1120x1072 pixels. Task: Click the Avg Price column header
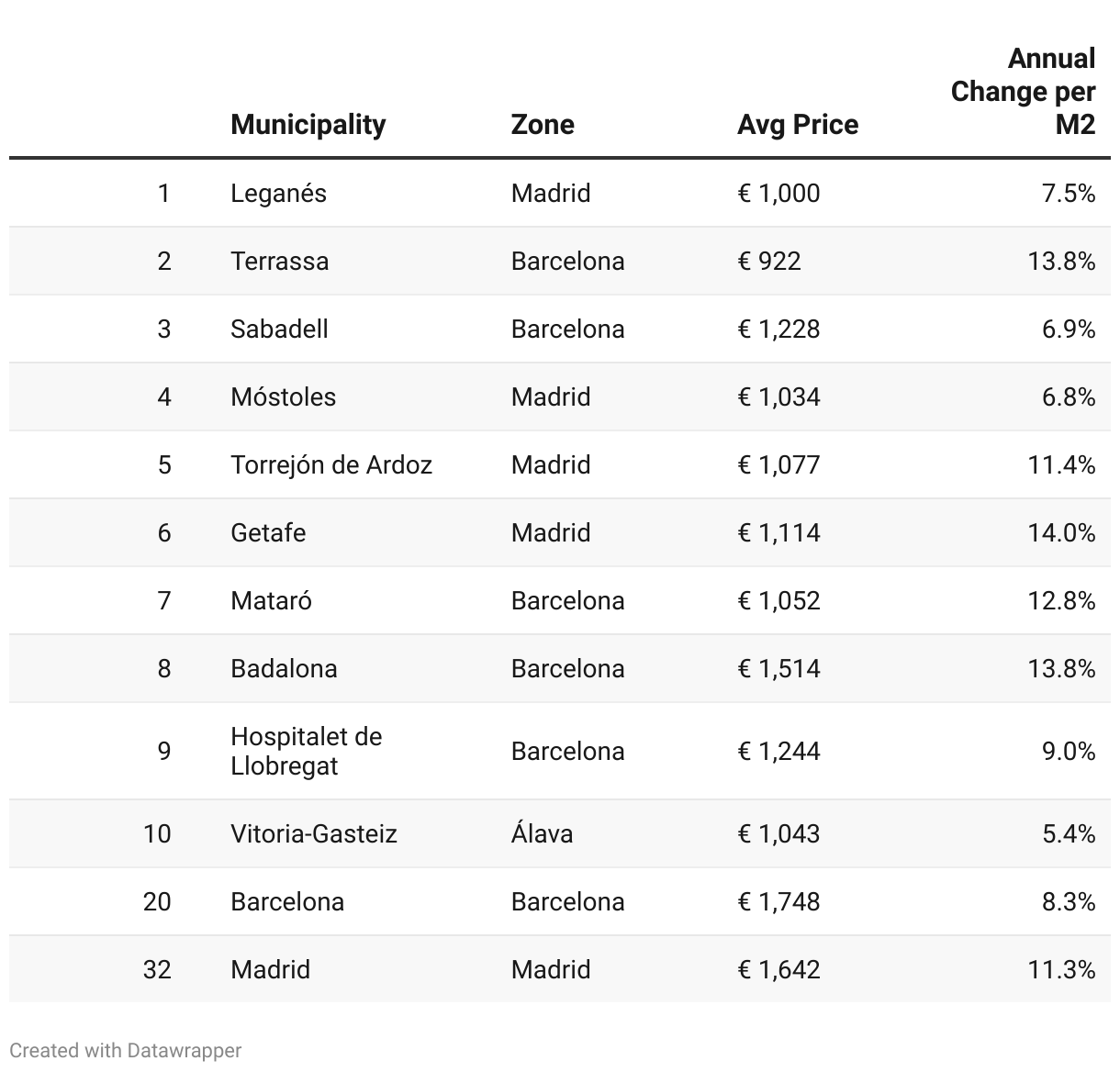(797, 125)
